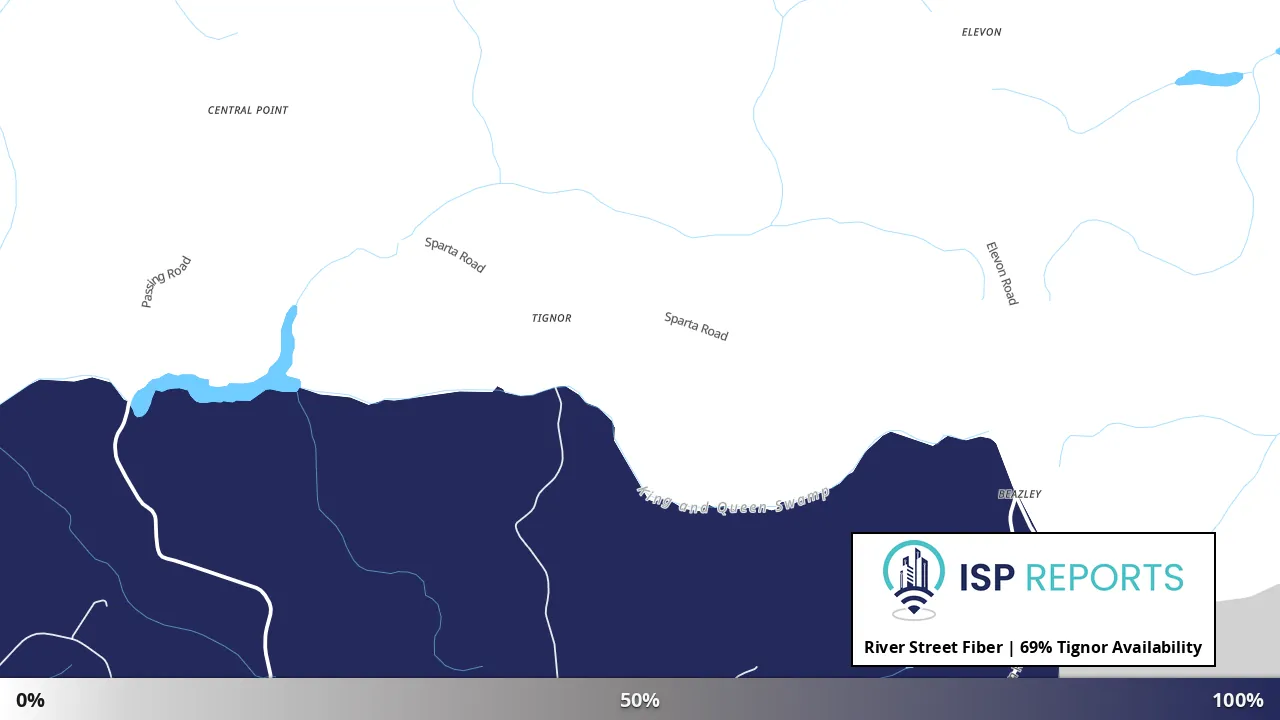Click the BEAZLEY place label

point(1020,494)
